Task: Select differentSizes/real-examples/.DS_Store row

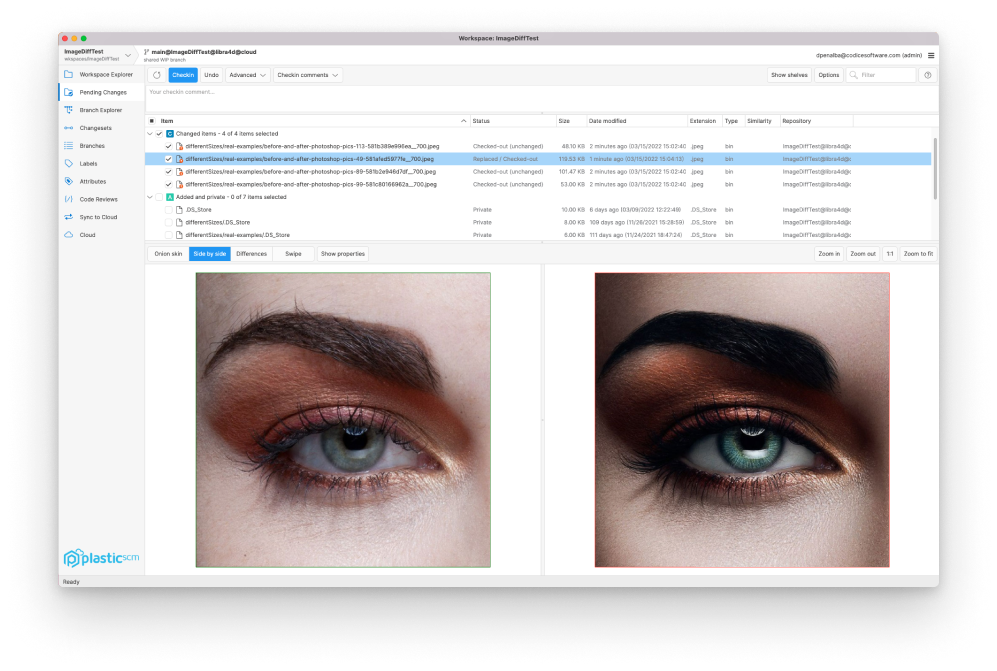Action: [x=538, y=235]
